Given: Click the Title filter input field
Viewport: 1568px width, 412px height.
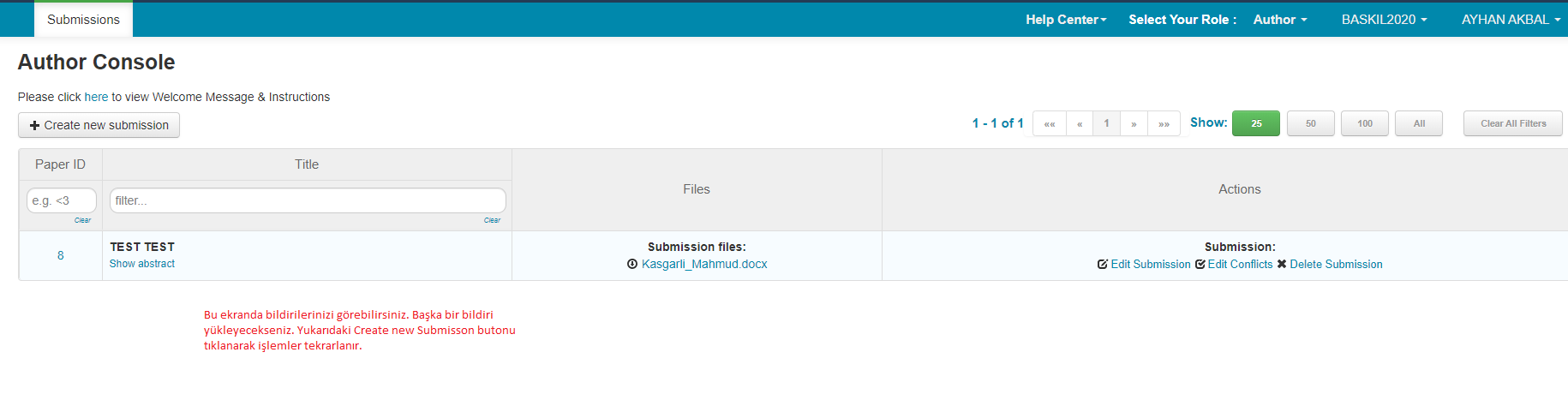Looking at the screenshot, I should click(307, 200).
